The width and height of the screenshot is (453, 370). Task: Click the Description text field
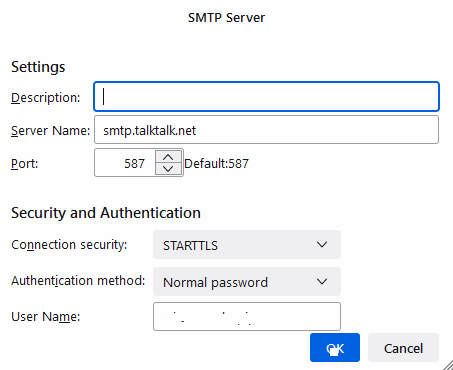(x=266, y=97)
